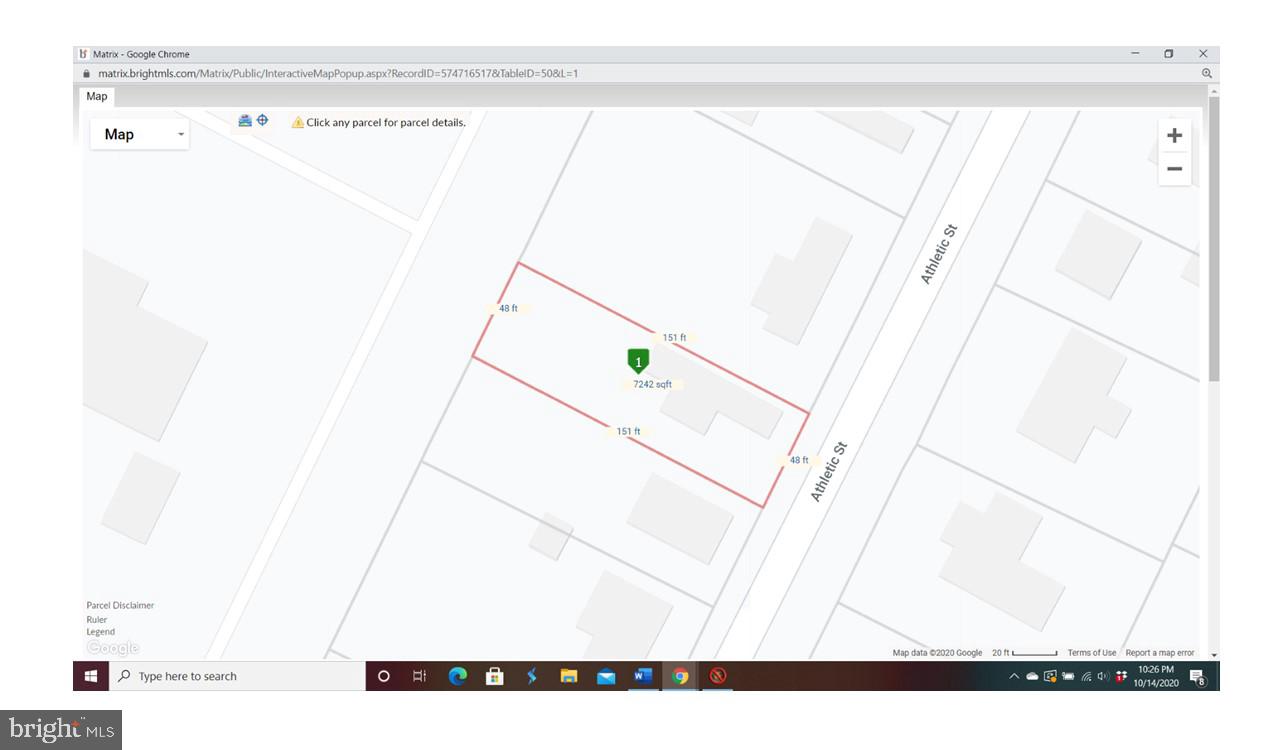The width and height of the screenshot is (1275, 750).
Task: Open the Microsoft Store taskbar icon
Action: pos(495,676)
